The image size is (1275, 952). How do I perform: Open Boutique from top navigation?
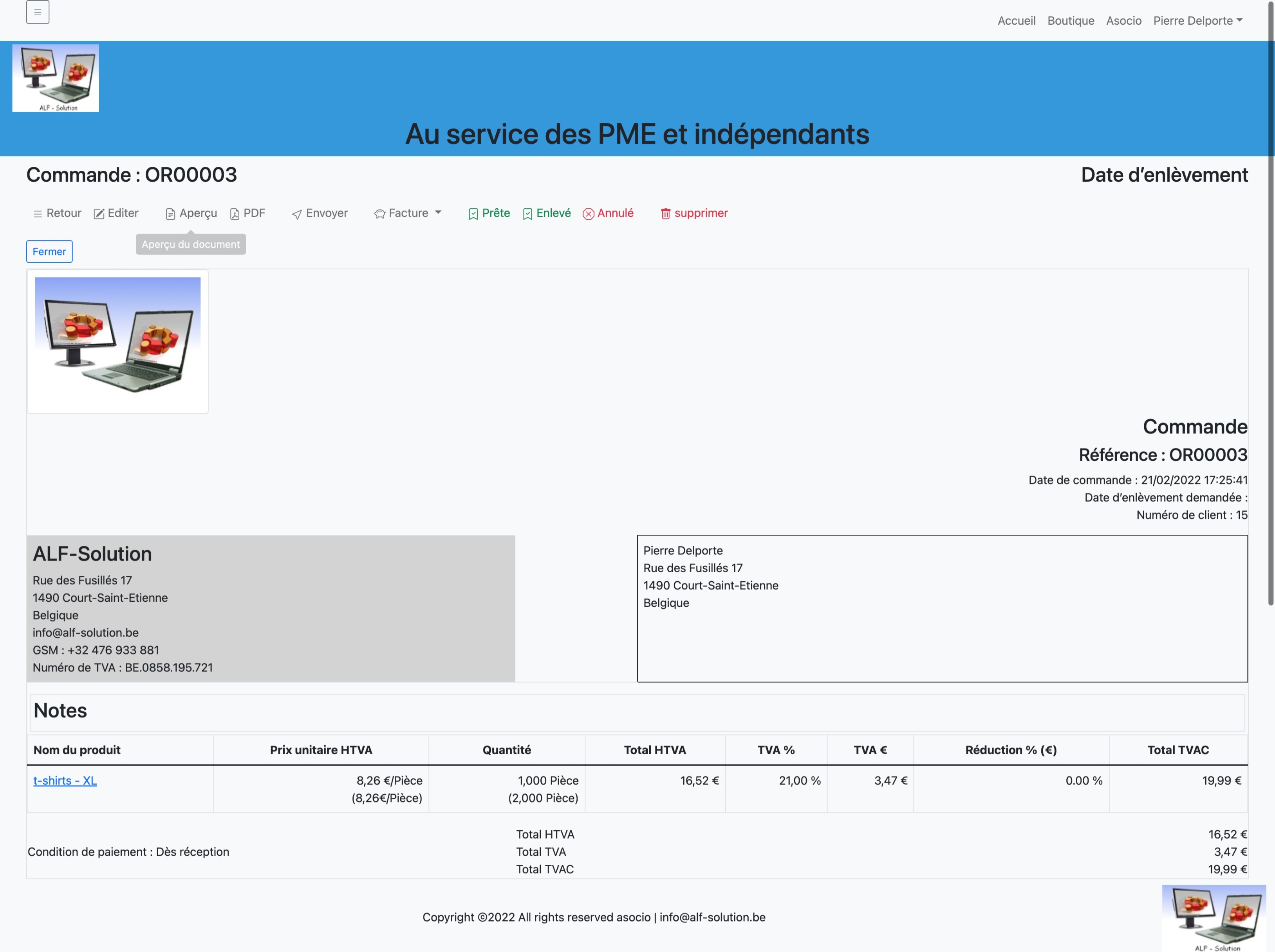pos(1070,21)
